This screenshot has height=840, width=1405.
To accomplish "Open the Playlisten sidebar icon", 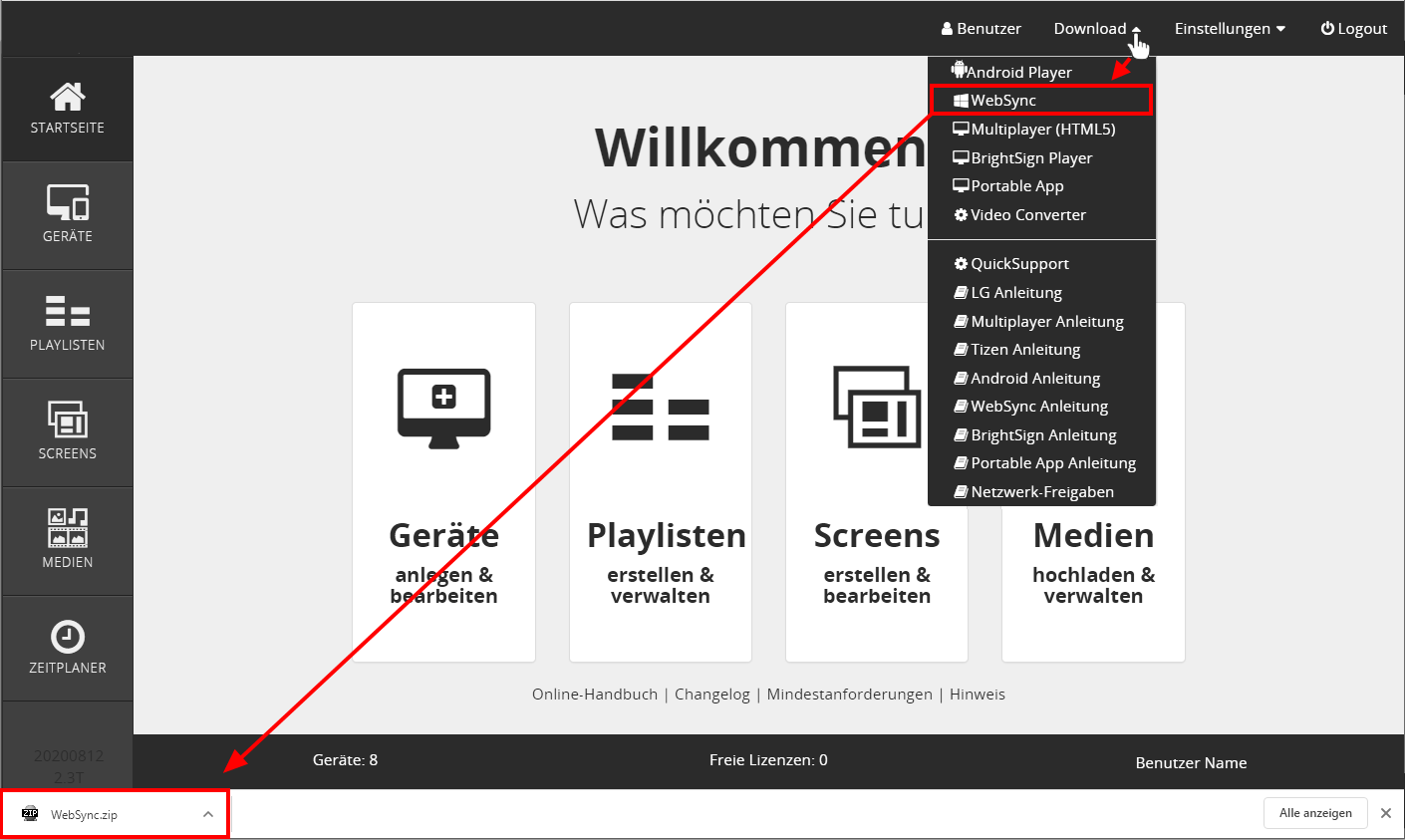I will pos(67,312).
